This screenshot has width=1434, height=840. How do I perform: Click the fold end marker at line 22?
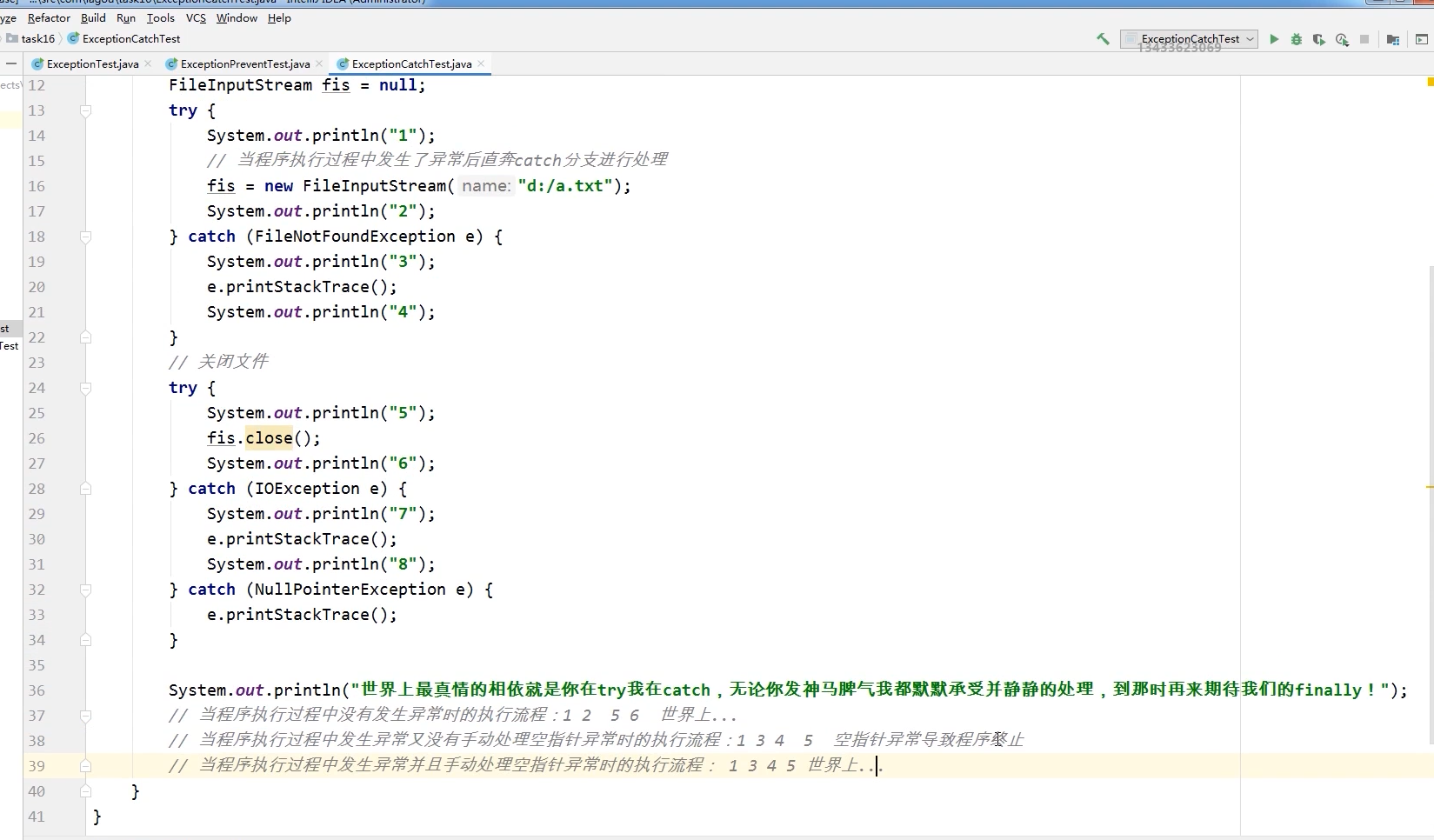coord(85,337)
